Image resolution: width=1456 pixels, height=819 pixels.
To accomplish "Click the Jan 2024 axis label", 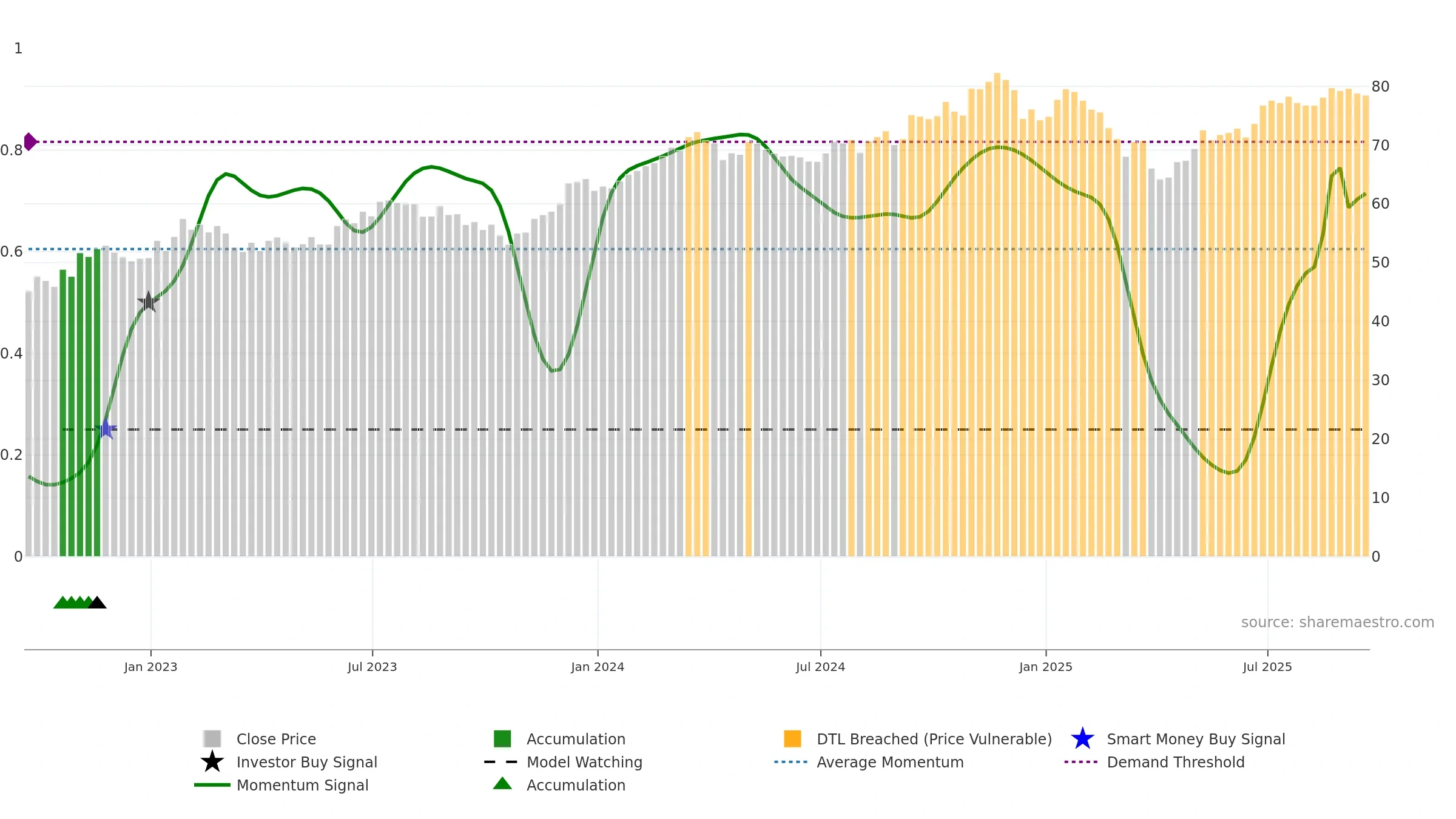I will 598,667.
